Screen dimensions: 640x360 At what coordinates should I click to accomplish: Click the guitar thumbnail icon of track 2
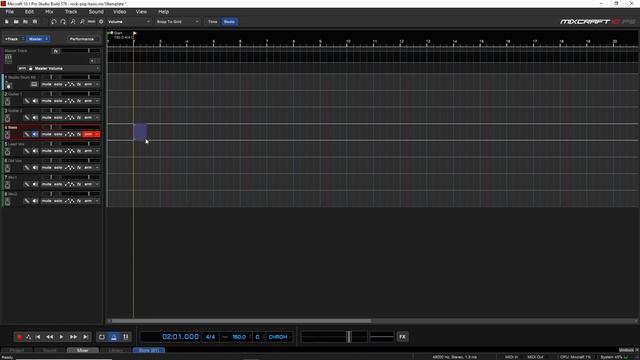tap(8, 101)
